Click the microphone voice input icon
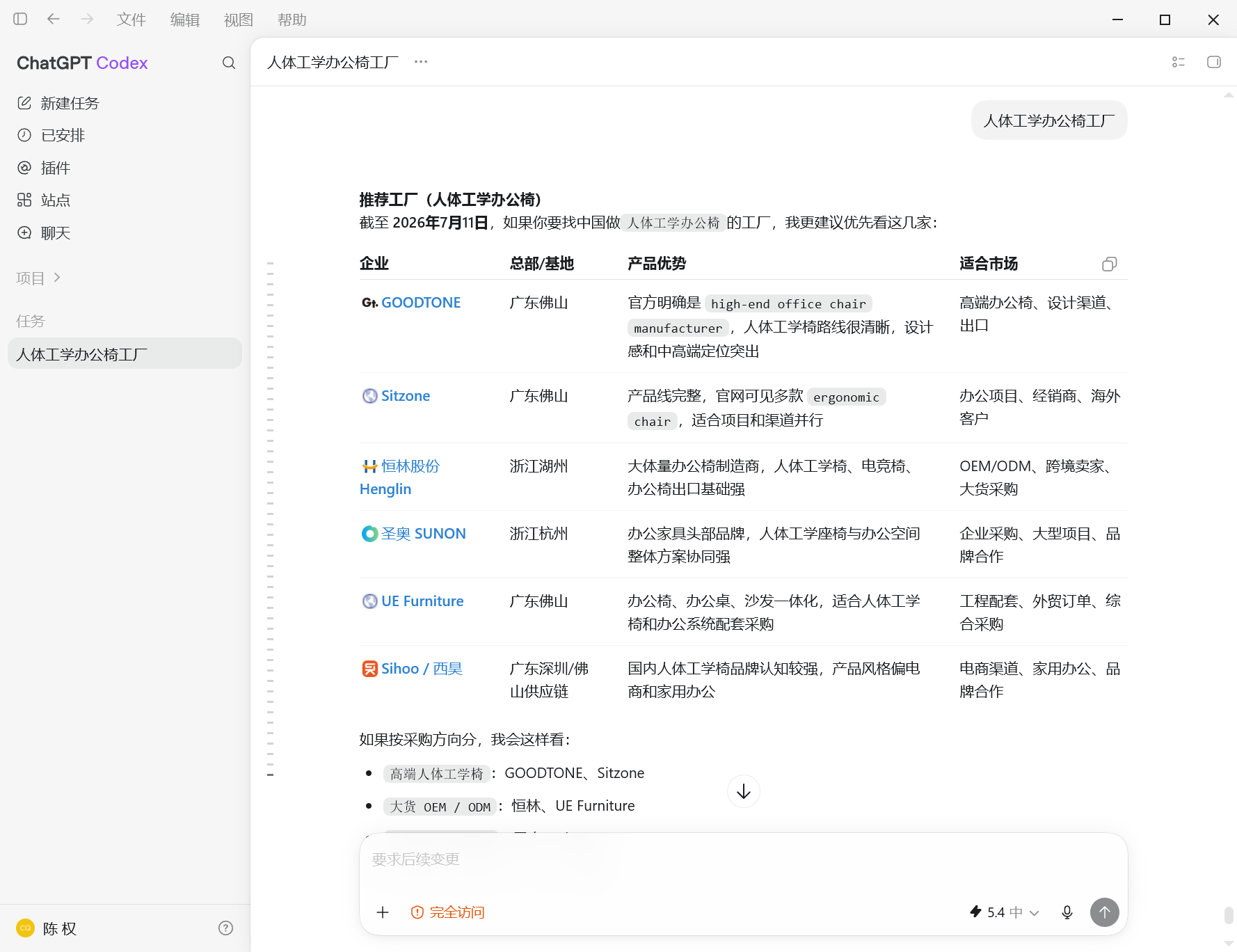Image resolution: width=1237 pixels, height=952 pixels. [1067, 912]
